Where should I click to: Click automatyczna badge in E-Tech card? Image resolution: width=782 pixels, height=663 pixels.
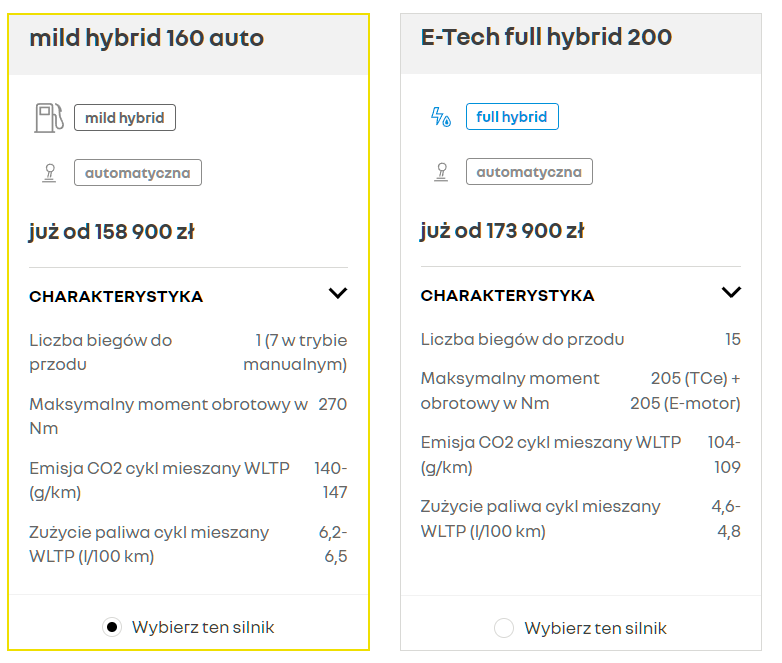pyautogui.click(x=529, y=172)
